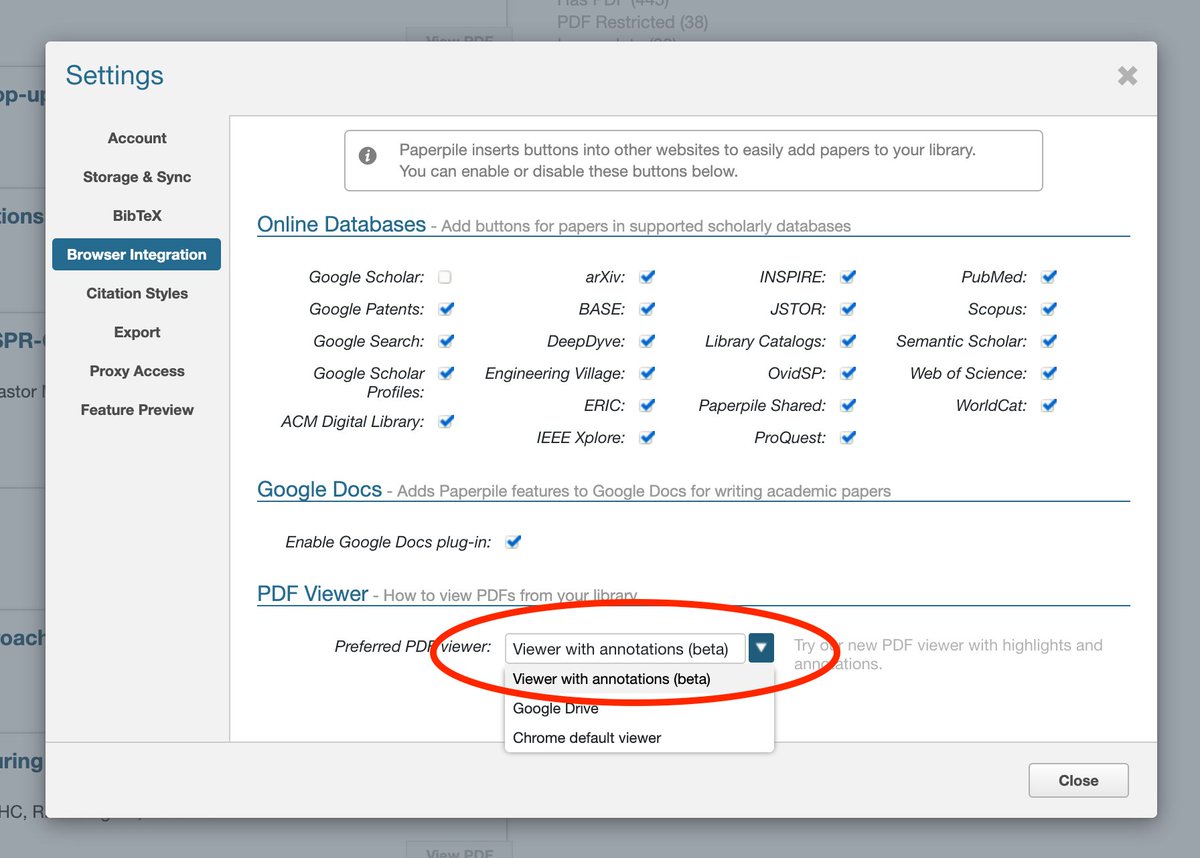The height and width of the screenshot is (858, 1200).
Task: Enable the Google Scholar checkbox
Action: (x=445, y=277)
